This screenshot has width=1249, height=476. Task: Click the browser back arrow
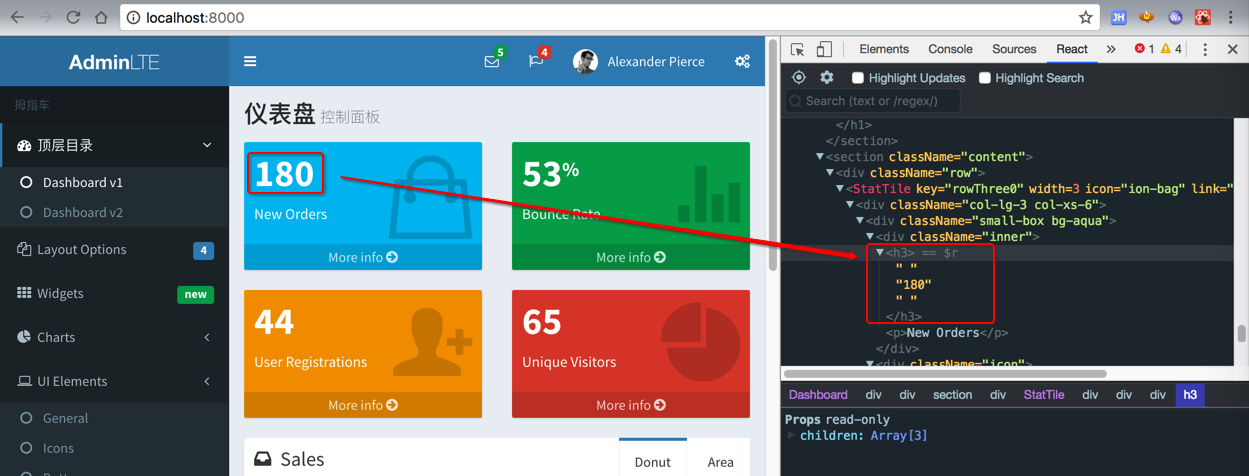(x=18, y=17)
